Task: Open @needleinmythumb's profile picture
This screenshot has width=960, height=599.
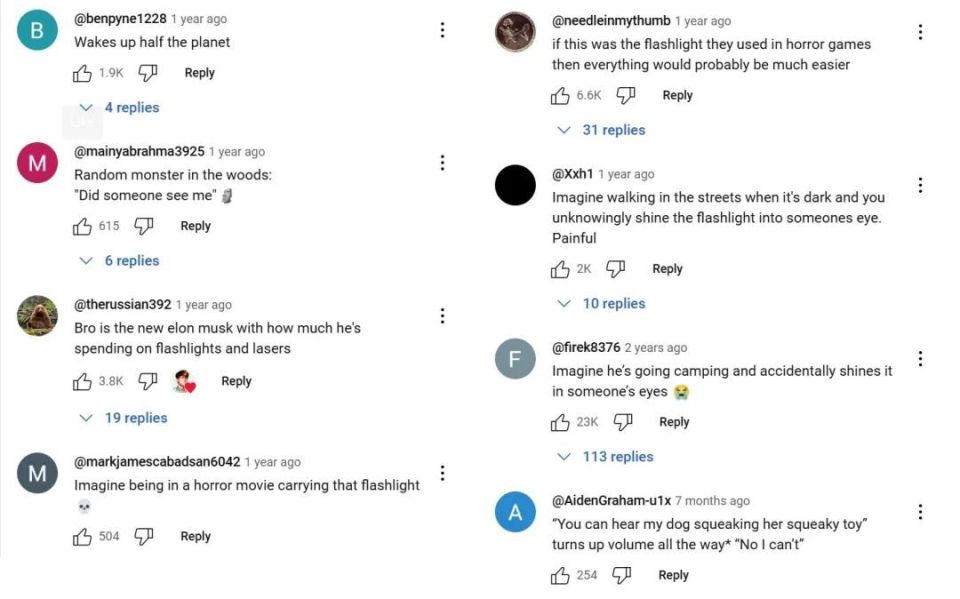Action: point(516,32)
